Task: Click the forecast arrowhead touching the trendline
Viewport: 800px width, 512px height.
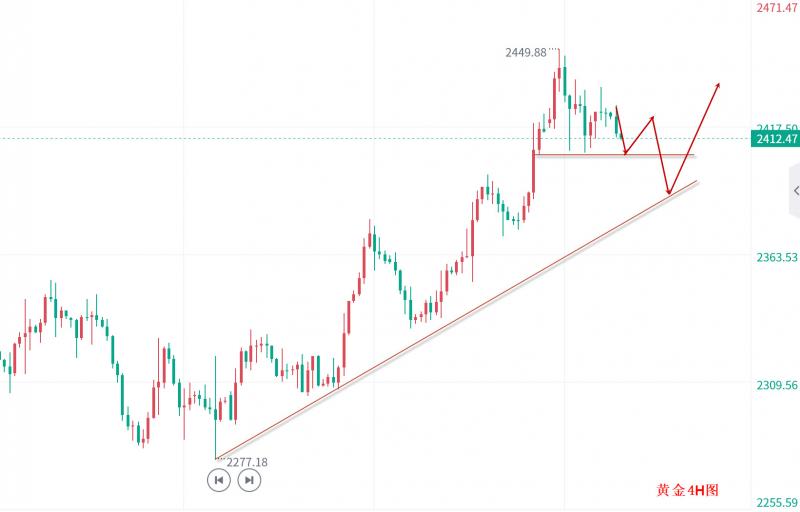Action: point(667,190)
